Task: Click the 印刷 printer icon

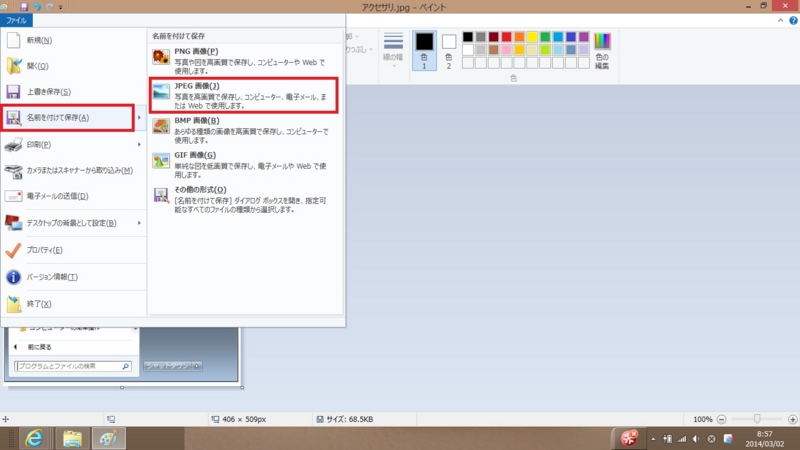Action: (x=13, y=145)
